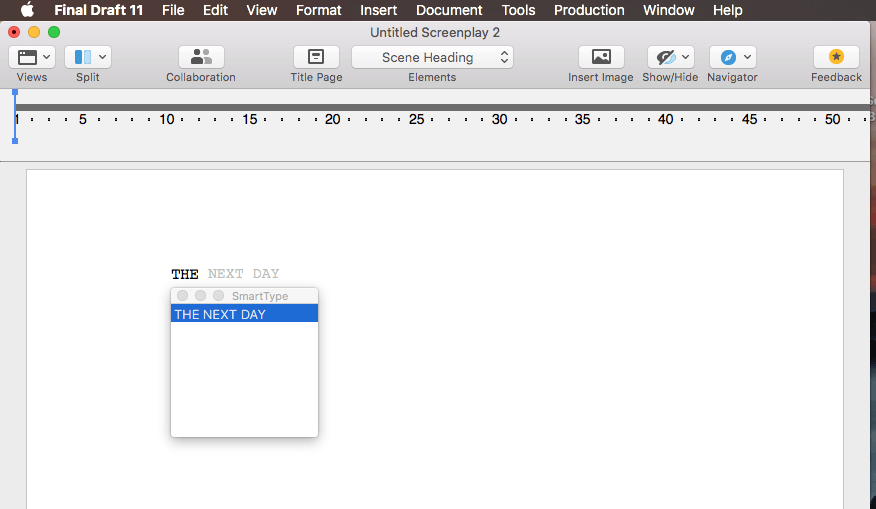Open the Views layout icon

(27, 57)
